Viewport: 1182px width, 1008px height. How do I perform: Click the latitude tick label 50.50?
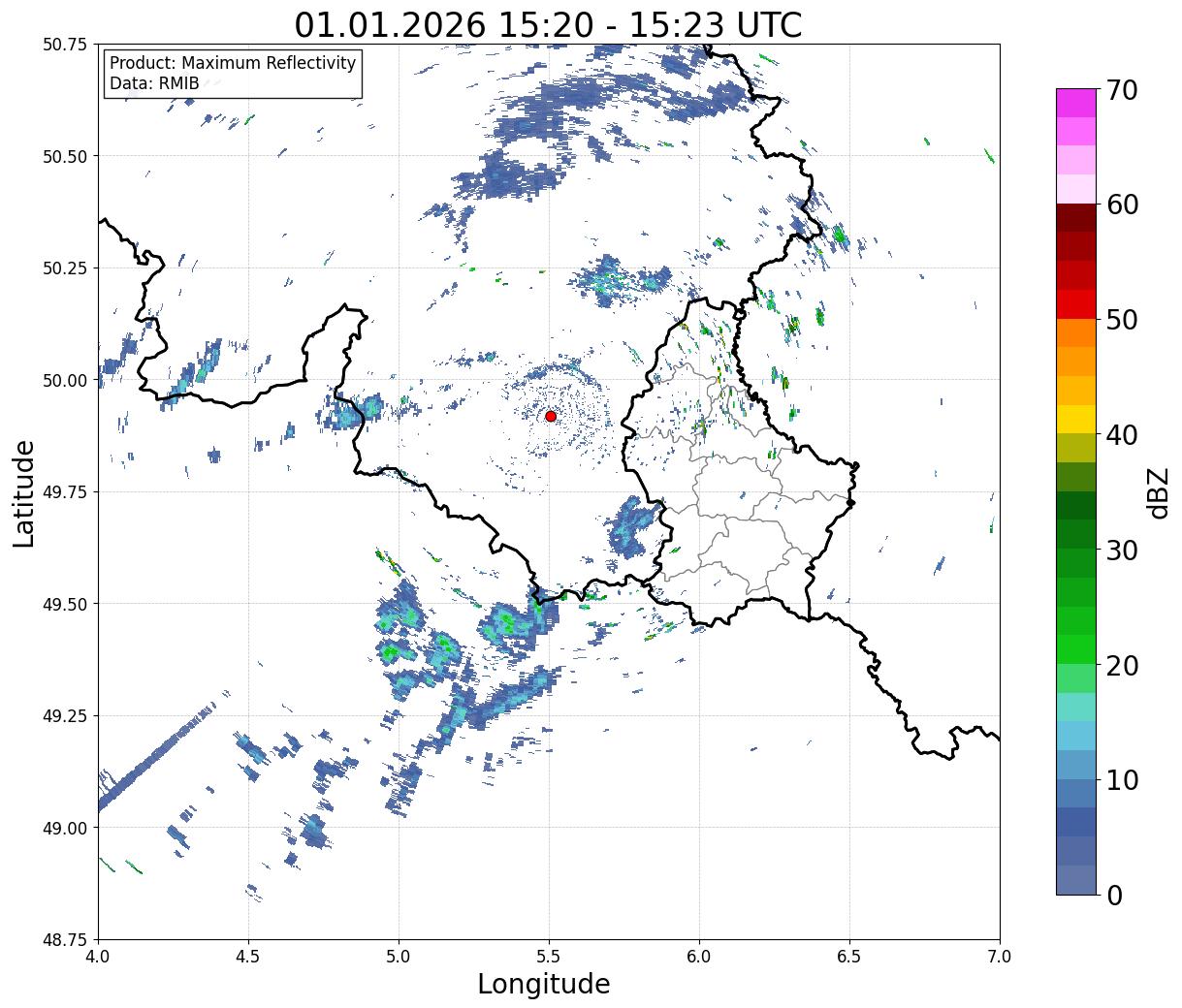[x=65, y=156]
